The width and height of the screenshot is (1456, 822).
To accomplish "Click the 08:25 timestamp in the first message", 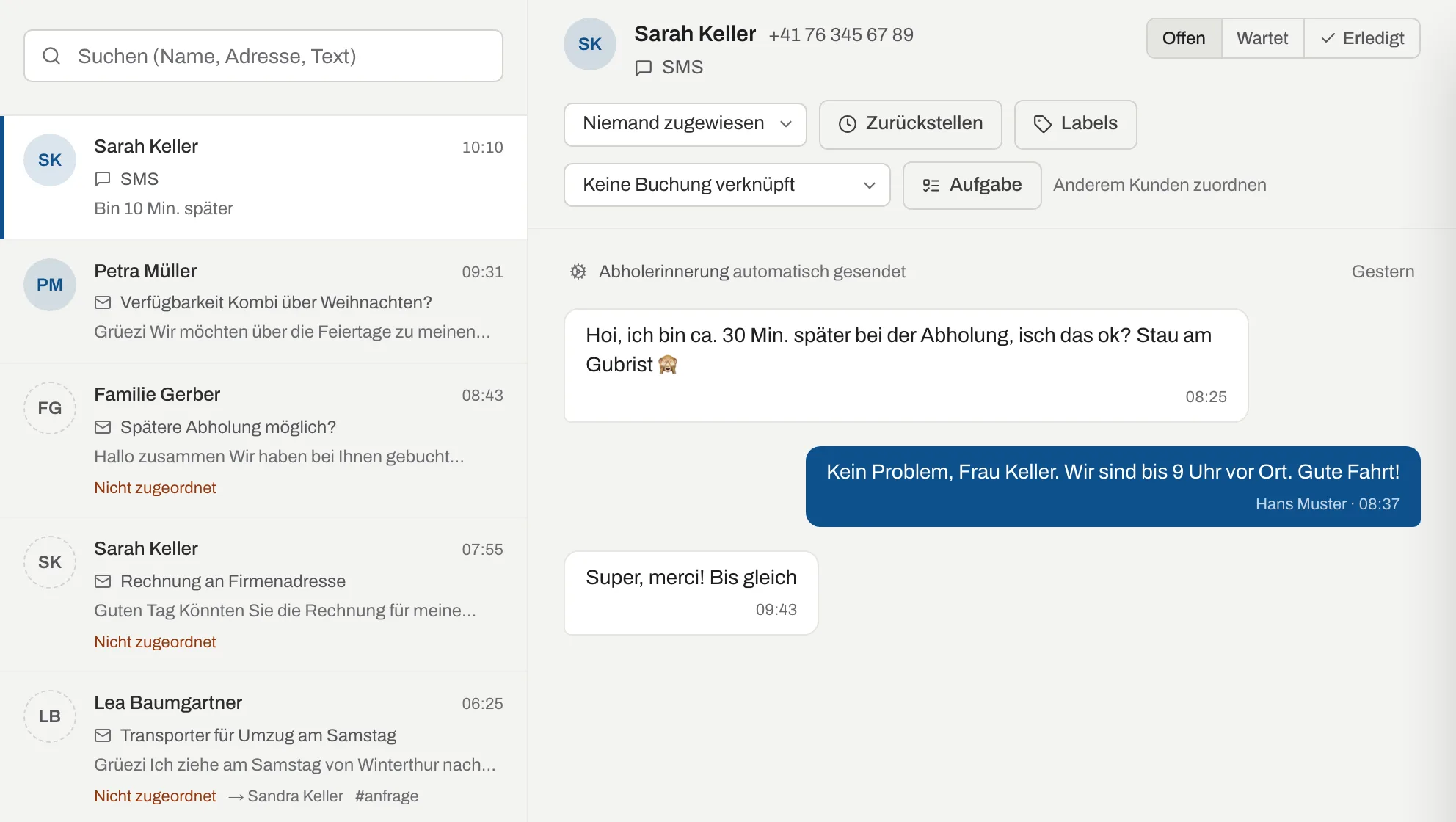I will pyautogui.click(x=1206, y=397).
